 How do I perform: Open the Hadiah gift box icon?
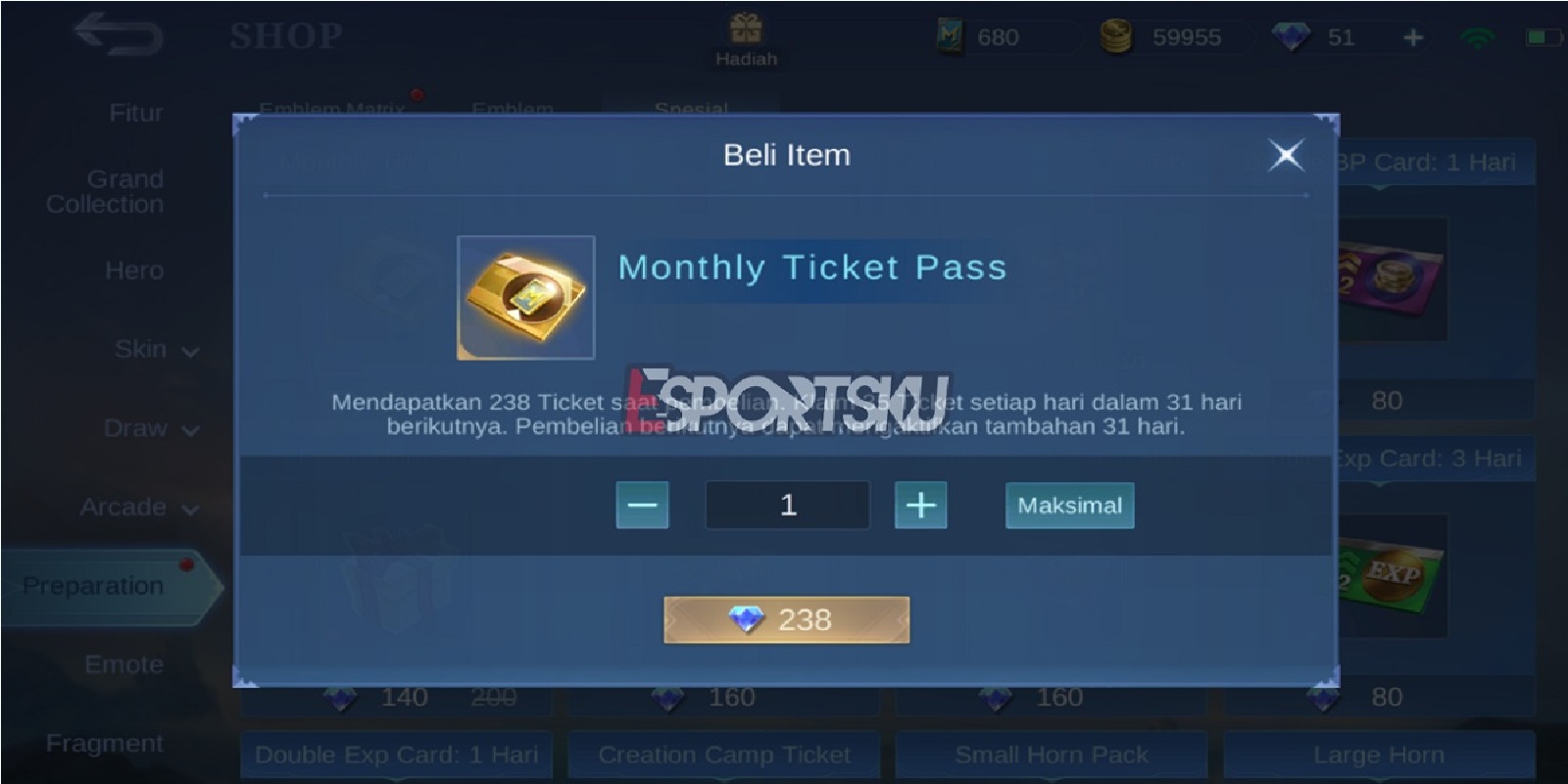746,29
